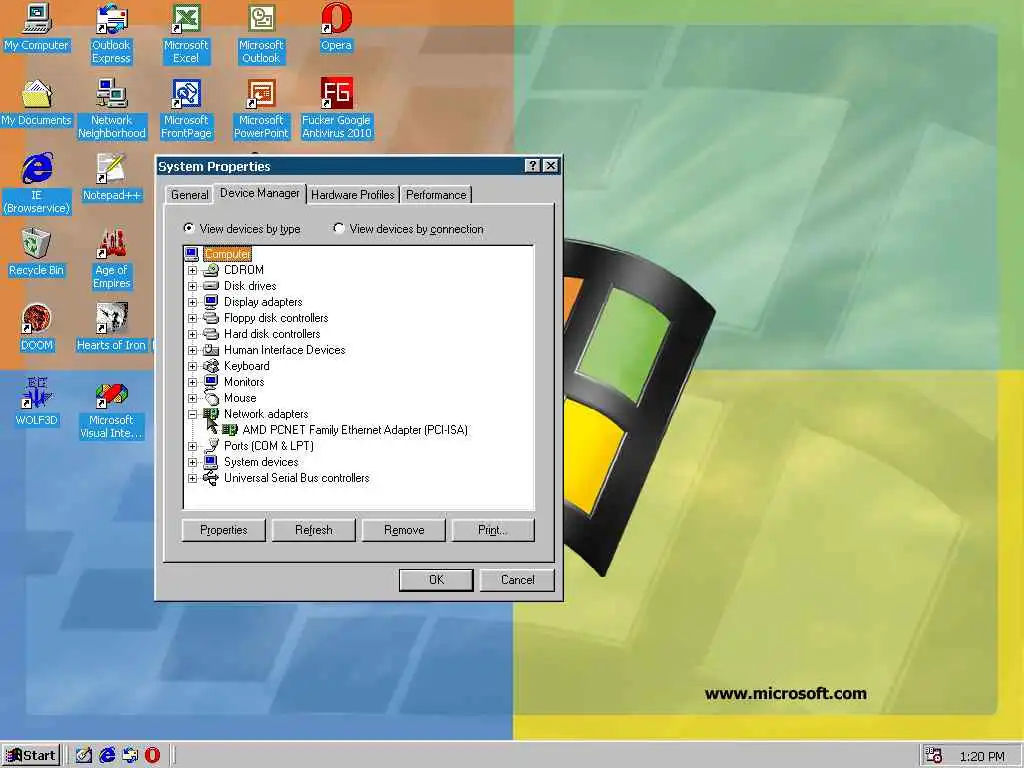
Task: Switch to the Performance tab
Action: (436, 195)
